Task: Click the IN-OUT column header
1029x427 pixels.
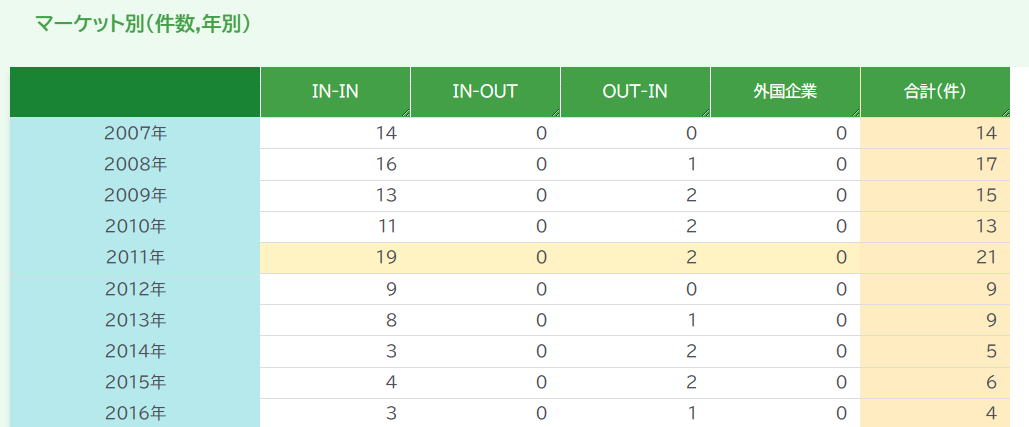Action: point(486,92)
